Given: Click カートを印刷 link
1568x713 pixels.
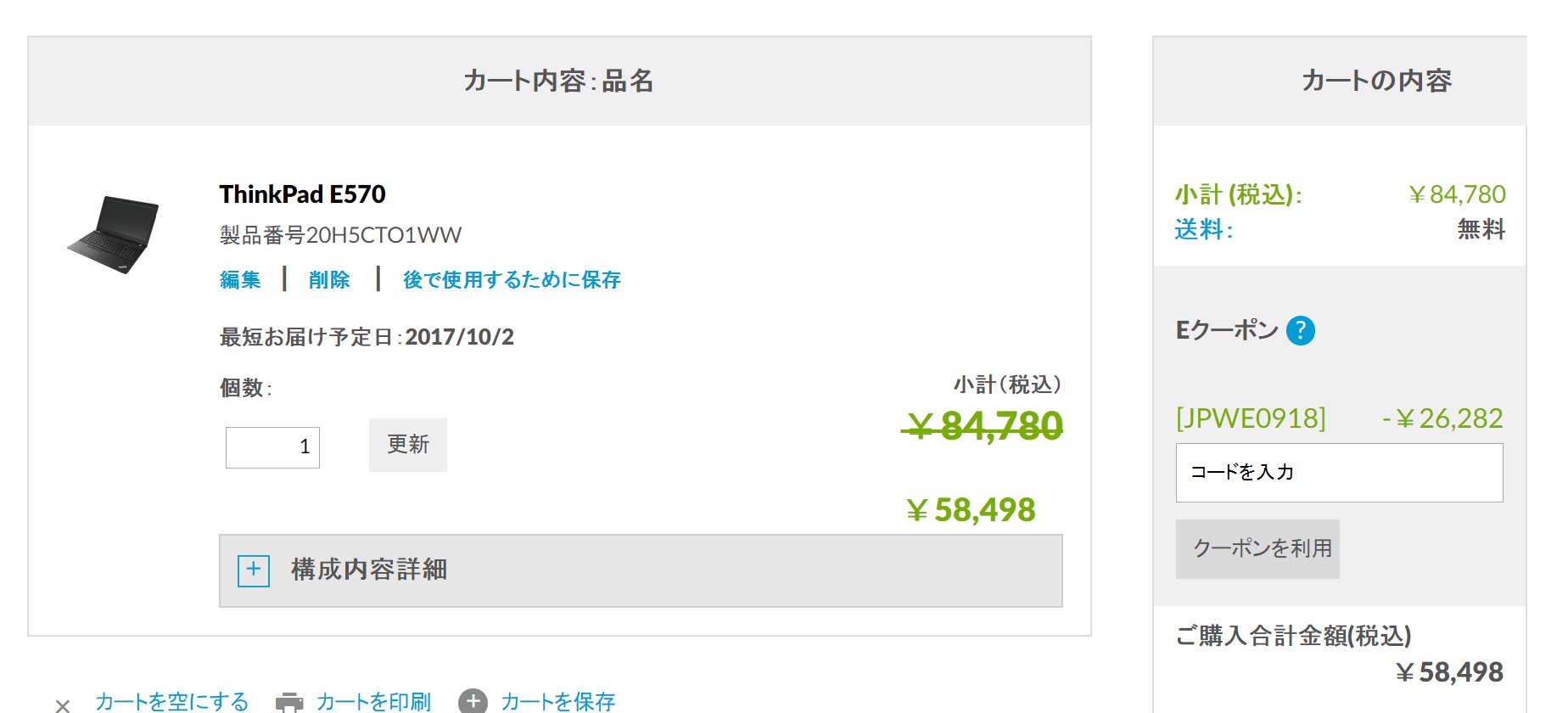Looking at the screenshot, I should pyautogui.click(x=373, y=702).
